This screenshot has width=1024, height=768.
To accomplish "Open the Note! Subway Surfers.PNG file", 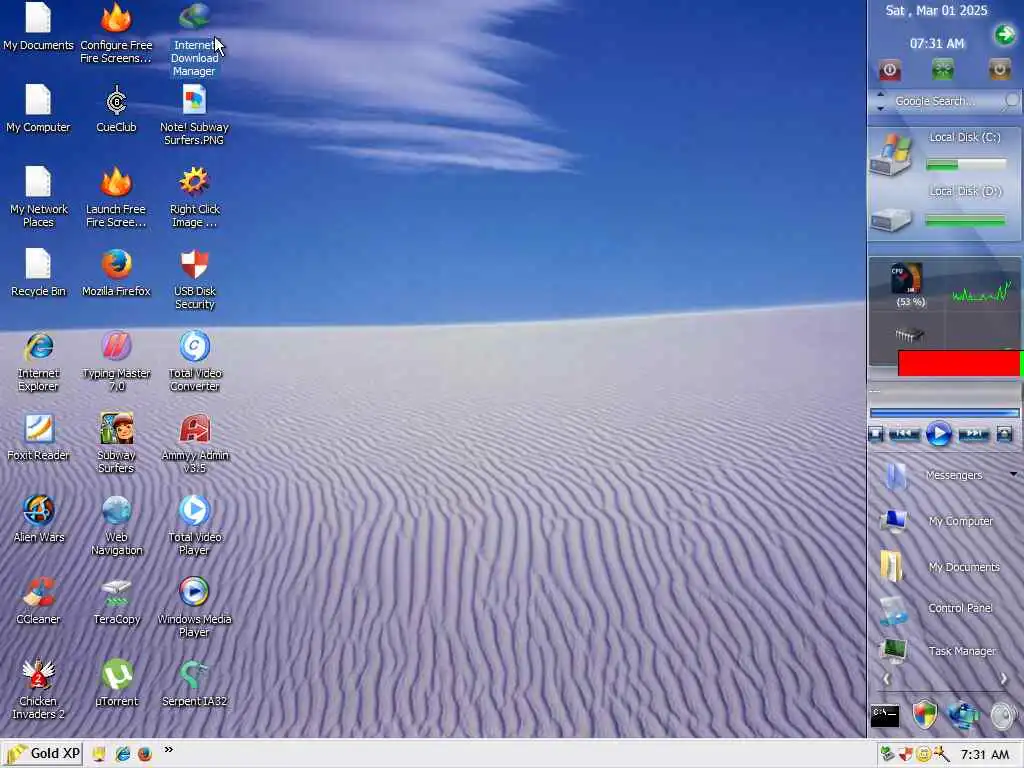I will 194,115.
